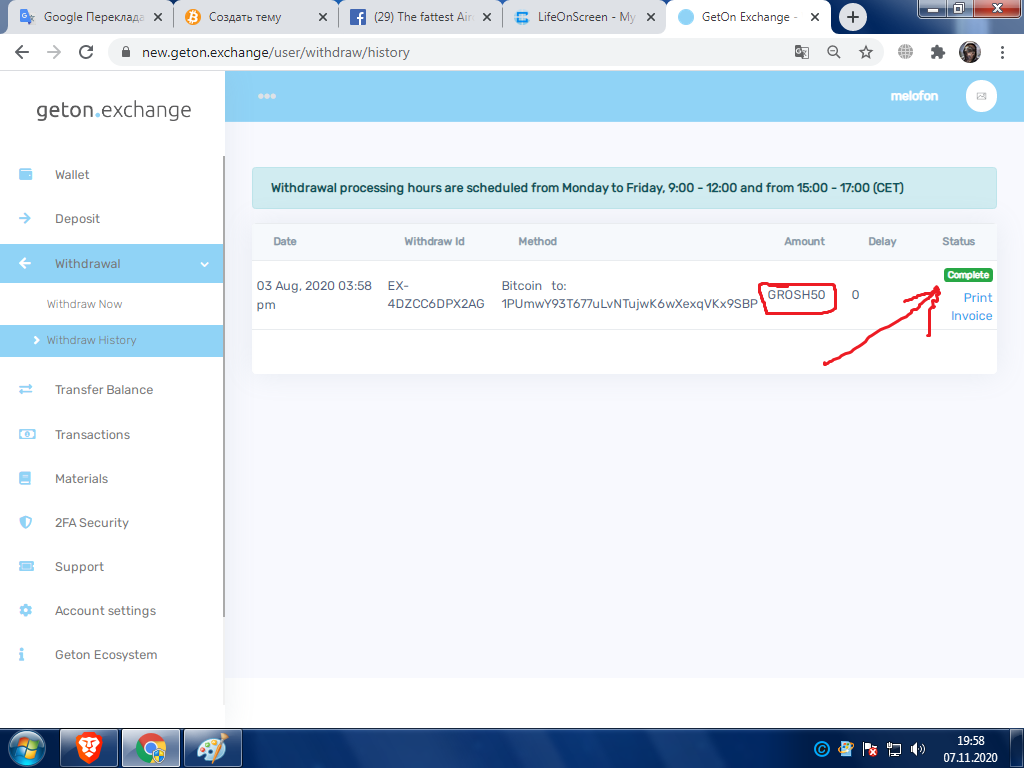Bookmark this page with the star

866,52
